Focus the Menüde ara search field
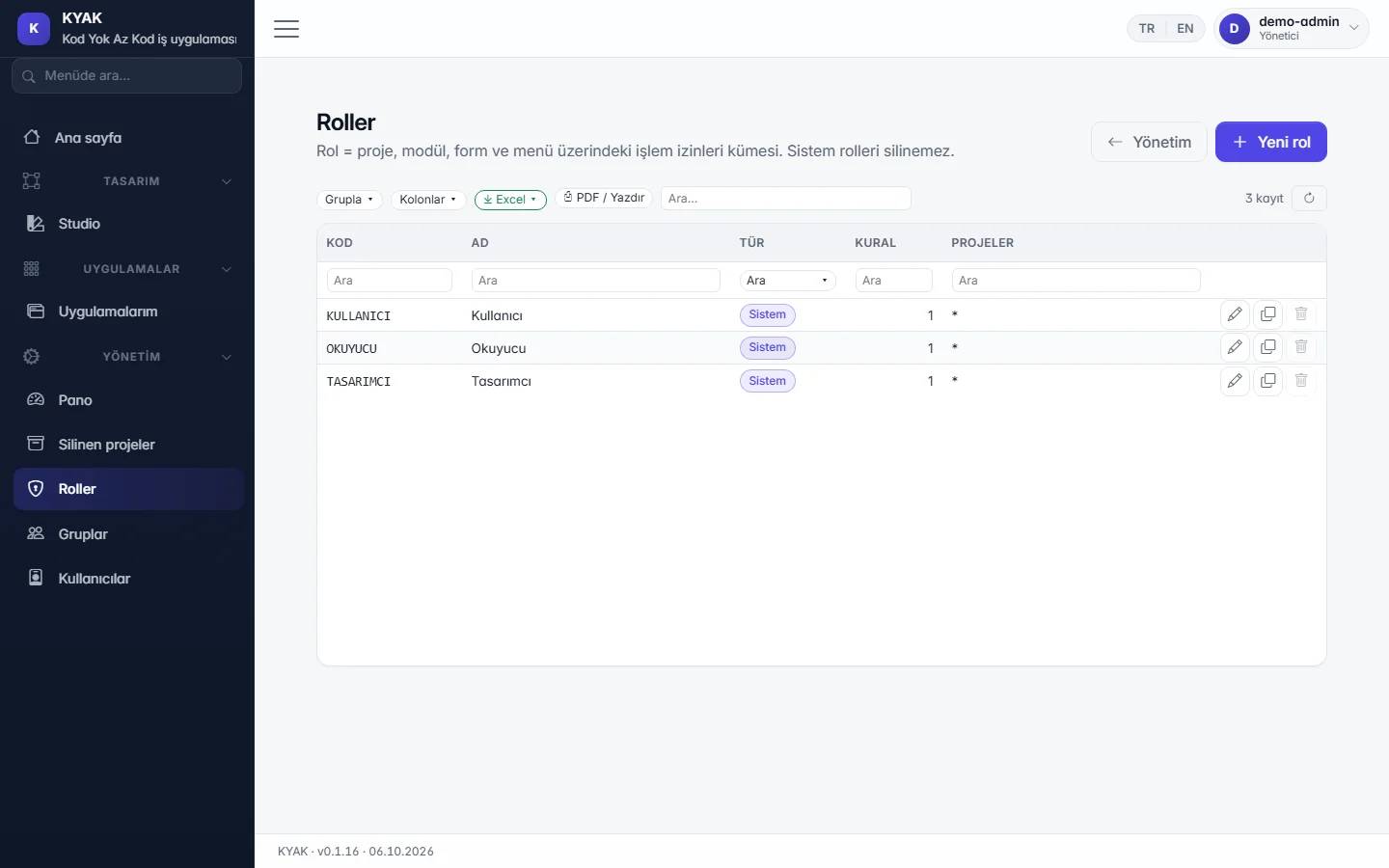Viewport: 1389px width, 868px height. coord(126,75)
